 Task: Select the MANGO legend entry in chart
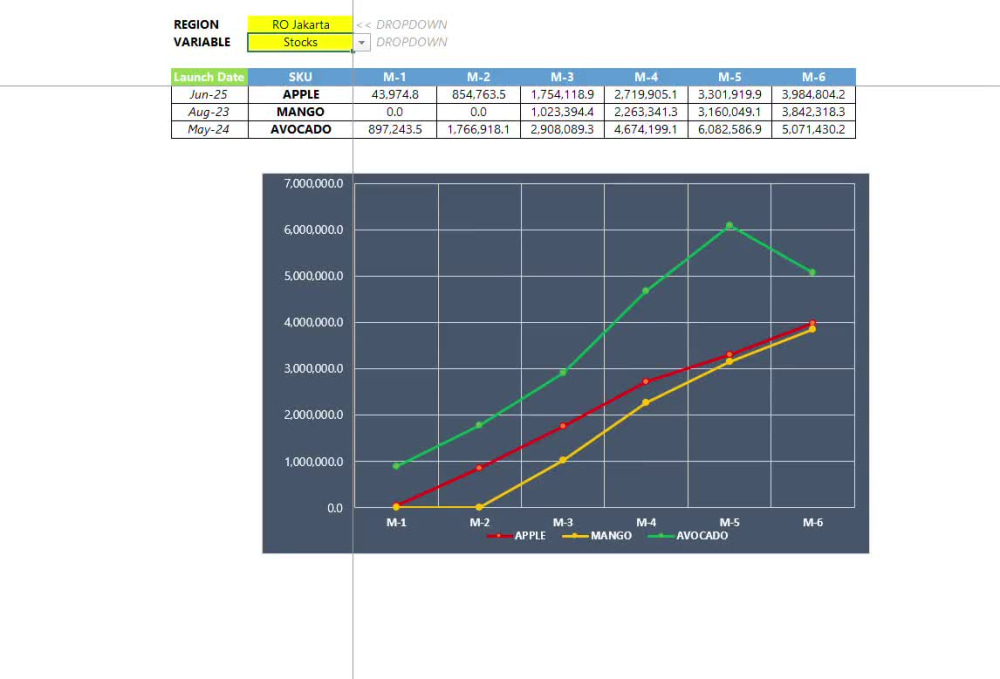pos(597,536)
